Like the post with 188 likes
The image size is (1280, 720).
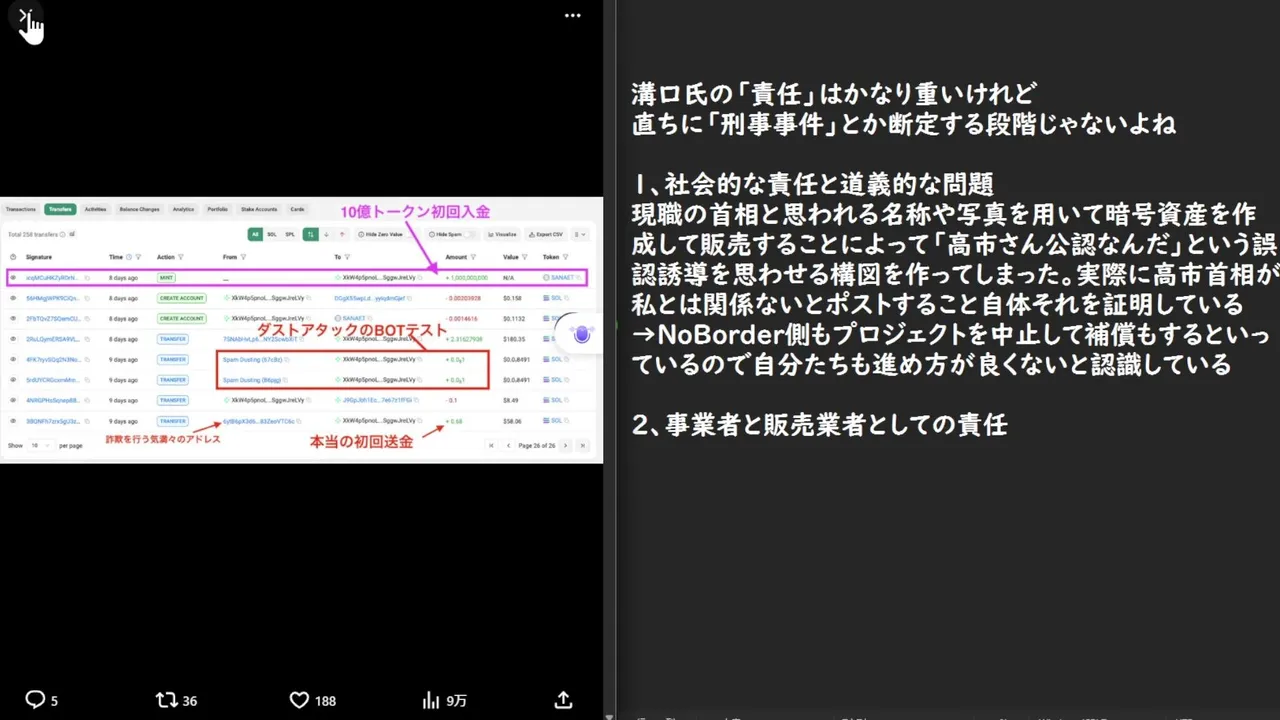tap(312, 700)
